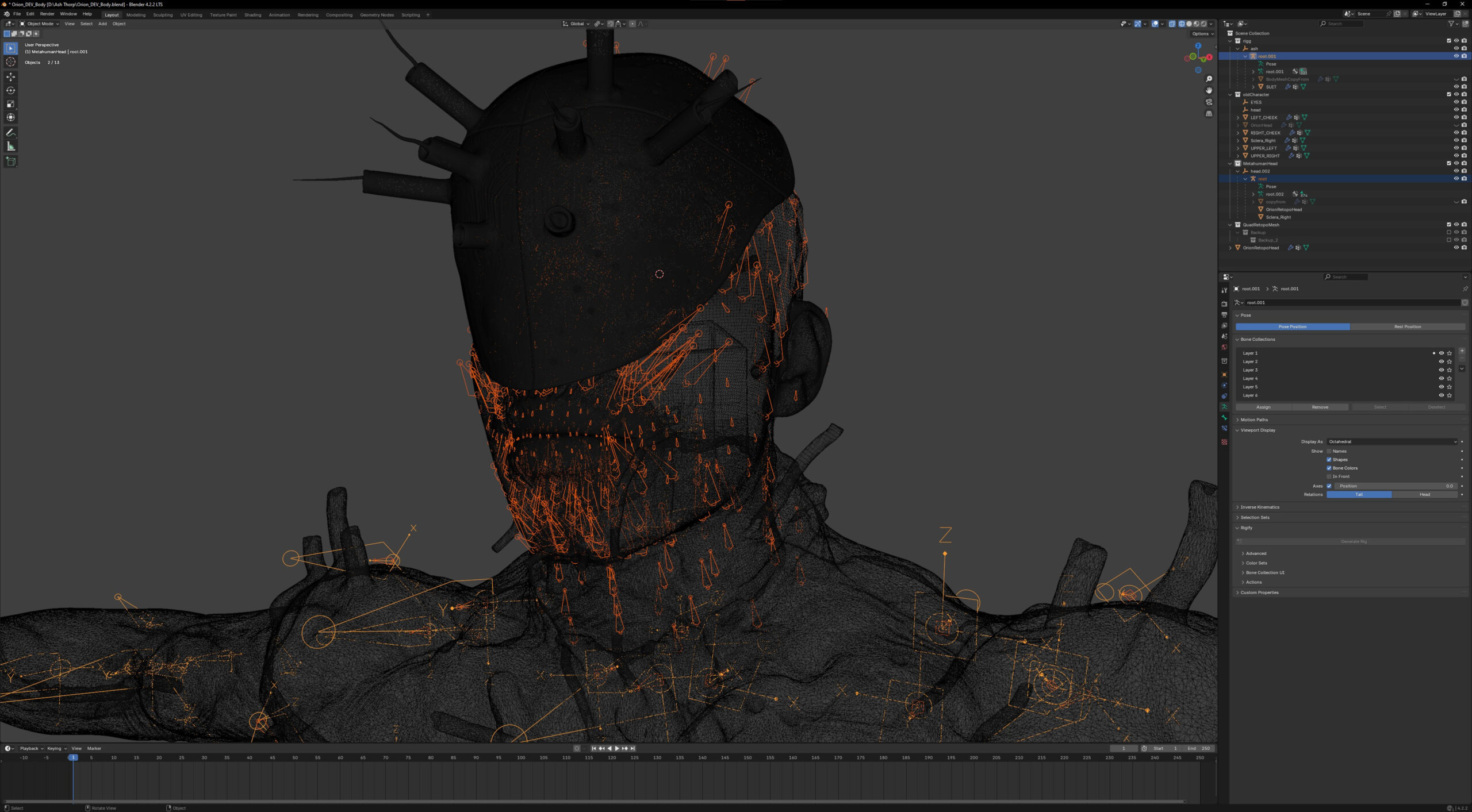Toggle the camera view icon
The width and height of the screenshot is (1472, 812).
tap(1209, 102)
